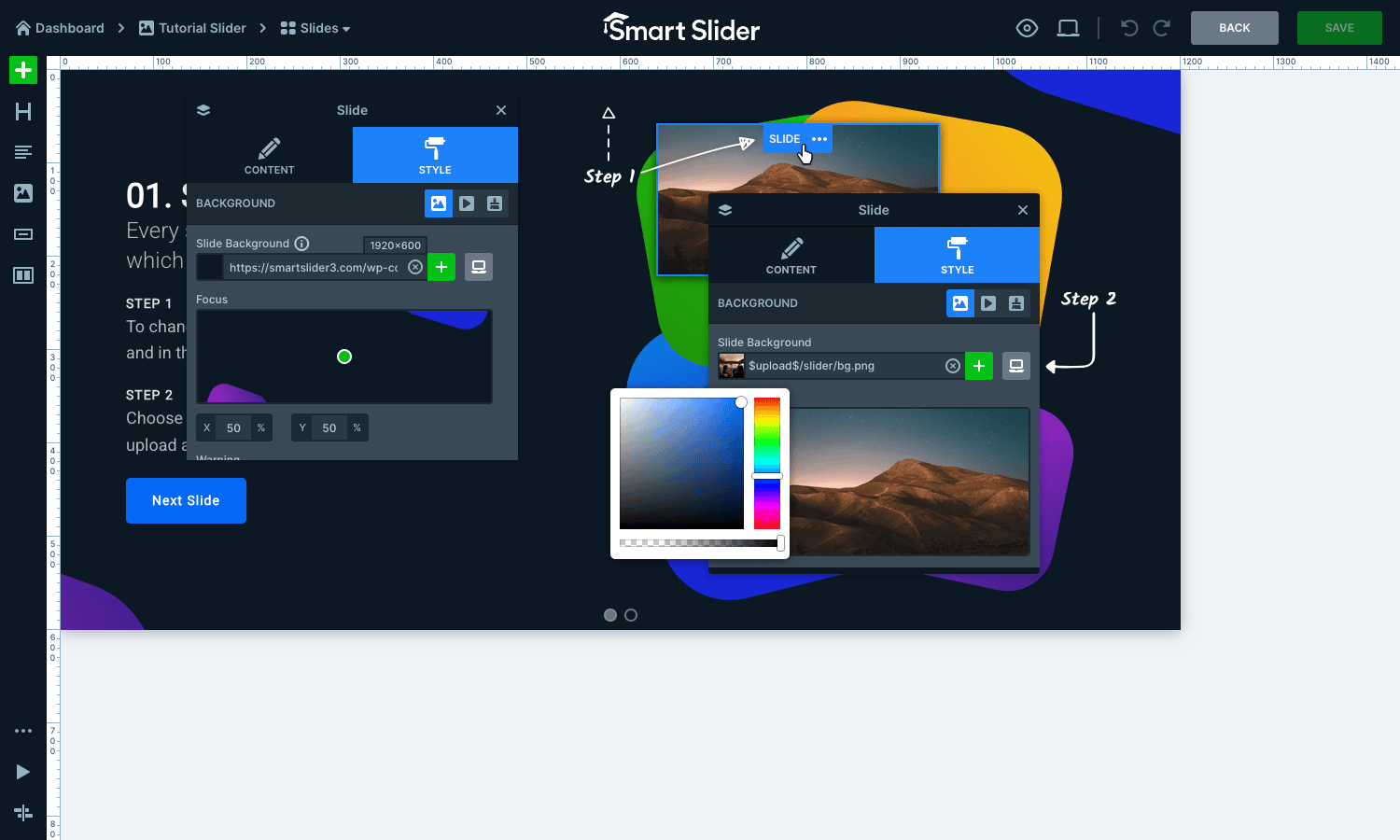The image size is (1400, 840).
Task: Open the device view laptop icon in the top bar
Action: tap(1068, 28)
